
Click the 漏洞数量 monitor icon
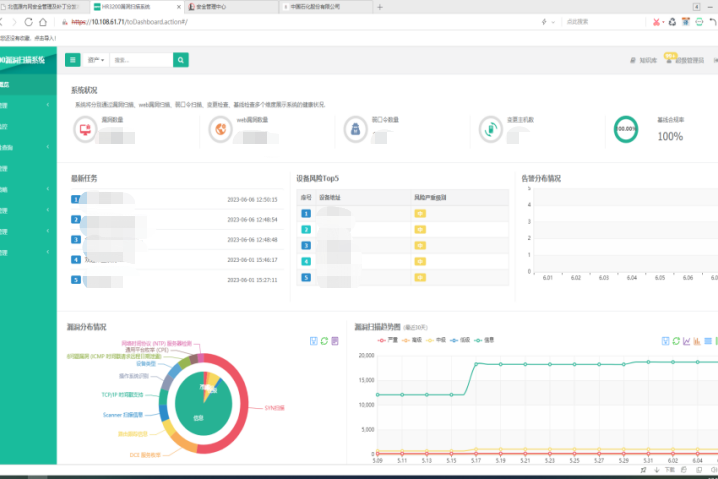pos(83,128)
